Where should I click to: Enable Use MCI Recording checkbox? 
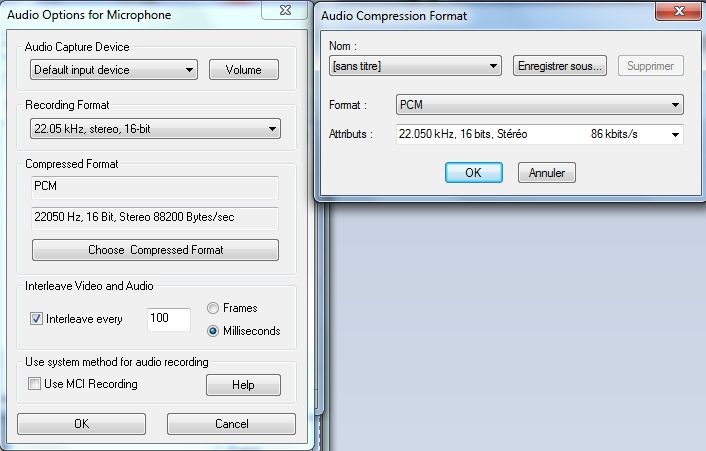35,384
